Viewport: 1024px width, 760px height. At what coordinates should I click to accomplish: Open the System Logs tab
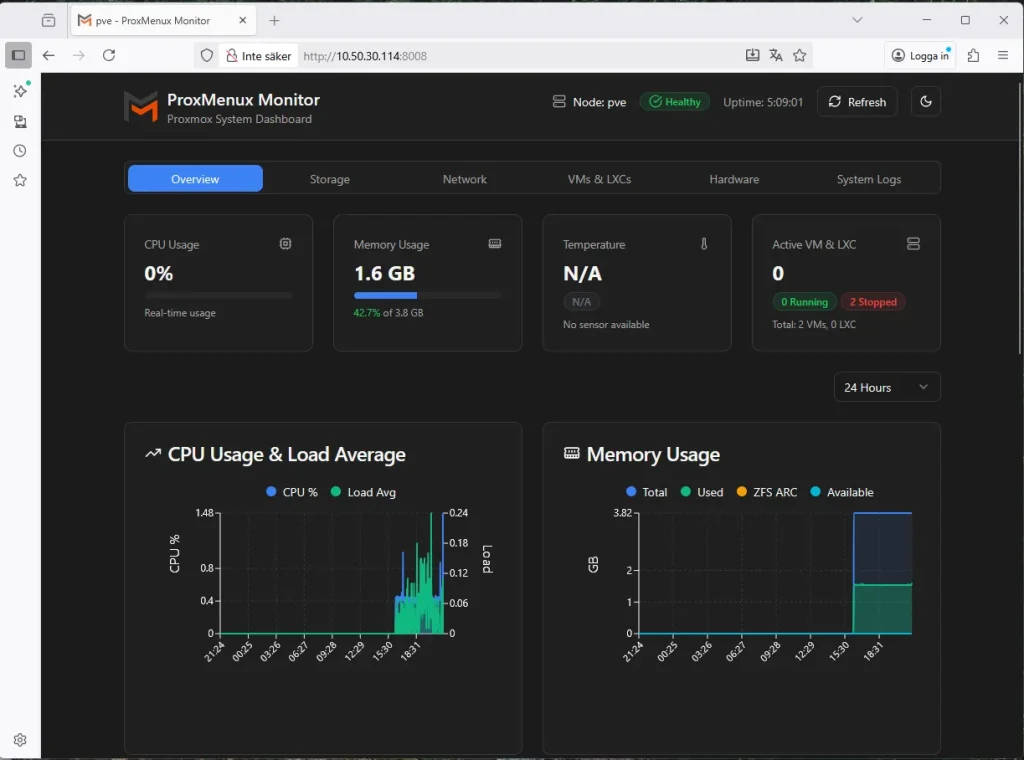tap(868, 179)
